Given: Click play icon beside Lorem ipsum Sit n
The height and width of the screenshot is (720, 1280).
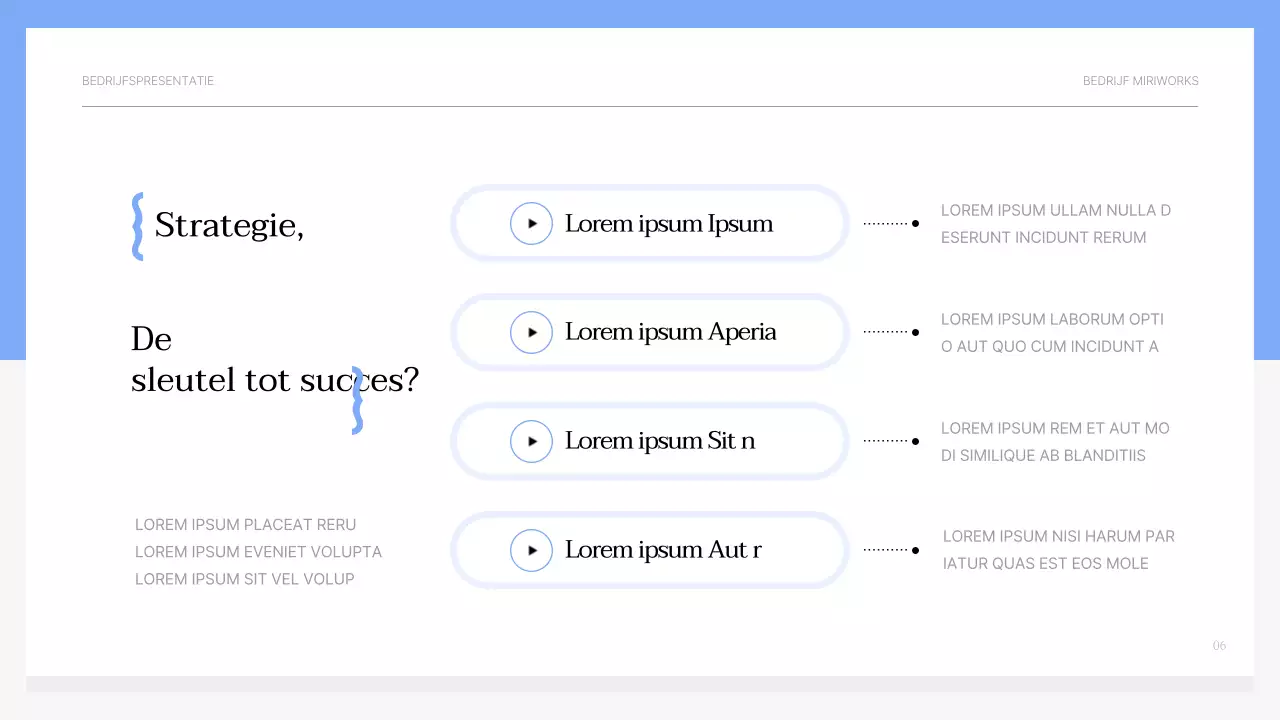Looking at the screenshot, I should 531,441.
